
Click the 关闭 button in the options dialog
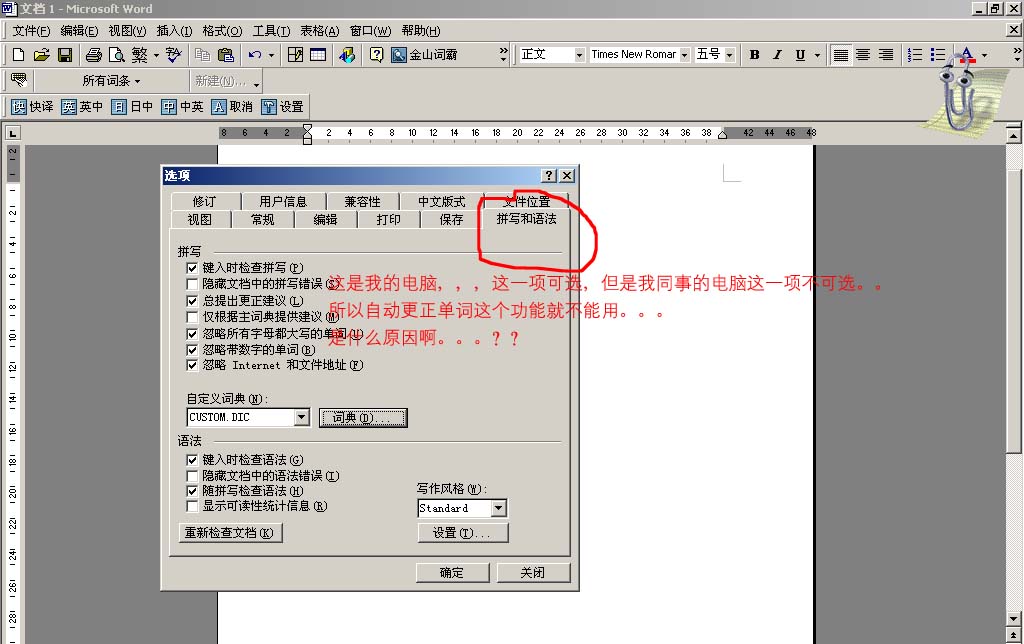pos(534,573)
